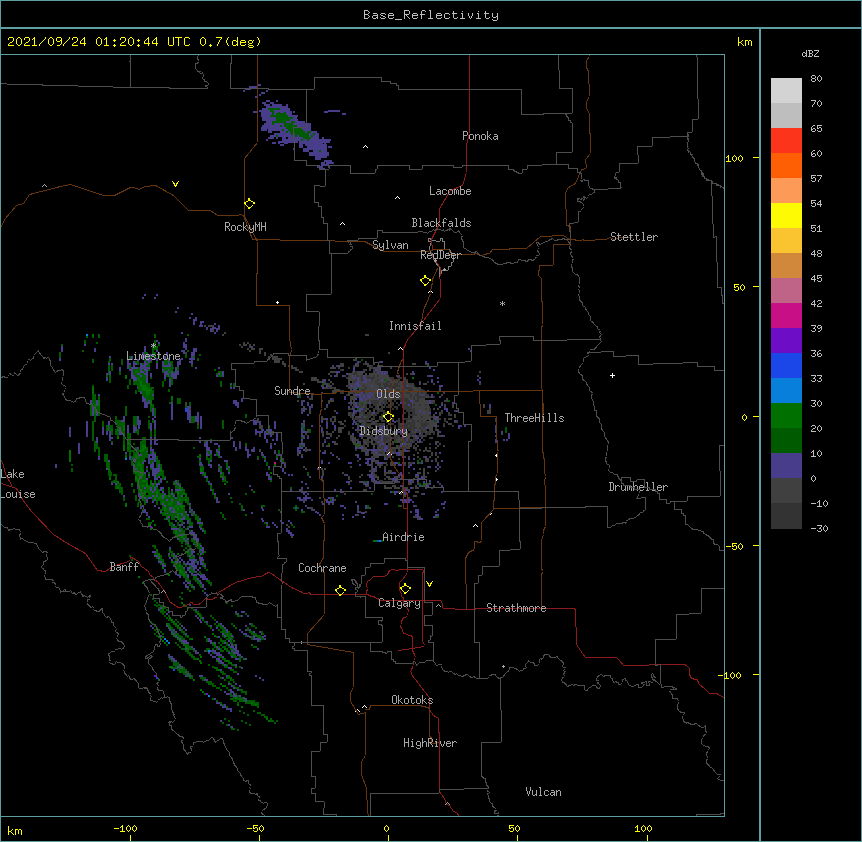
Task: Click the Stettler city label
Action: (x=634, y=237)
